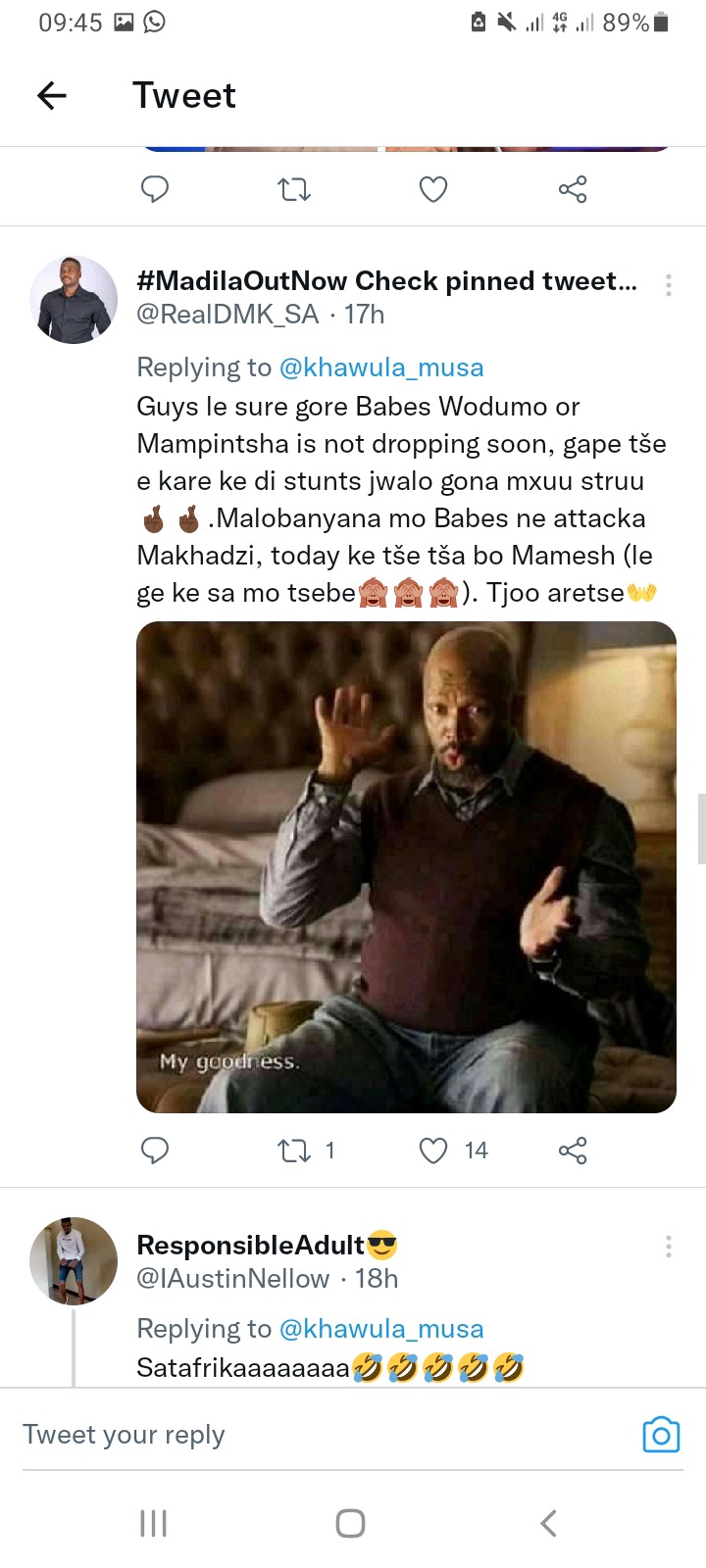View the ResponsibleAdult profile picture
Image resolution: width=706 pixels, height=1568 pixels.
(x=74, y=1261)
